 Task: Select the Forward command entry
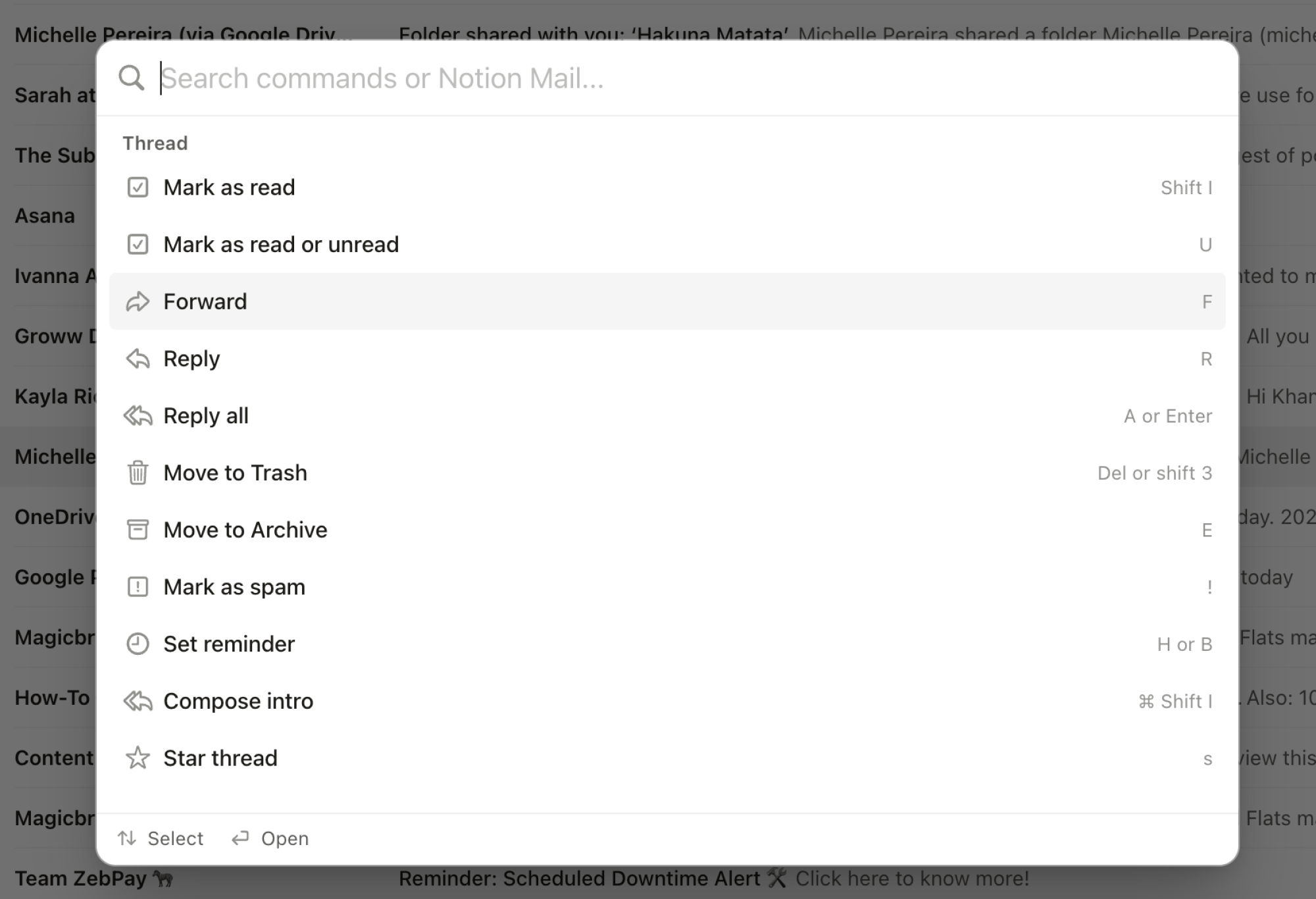pos(205,301)
